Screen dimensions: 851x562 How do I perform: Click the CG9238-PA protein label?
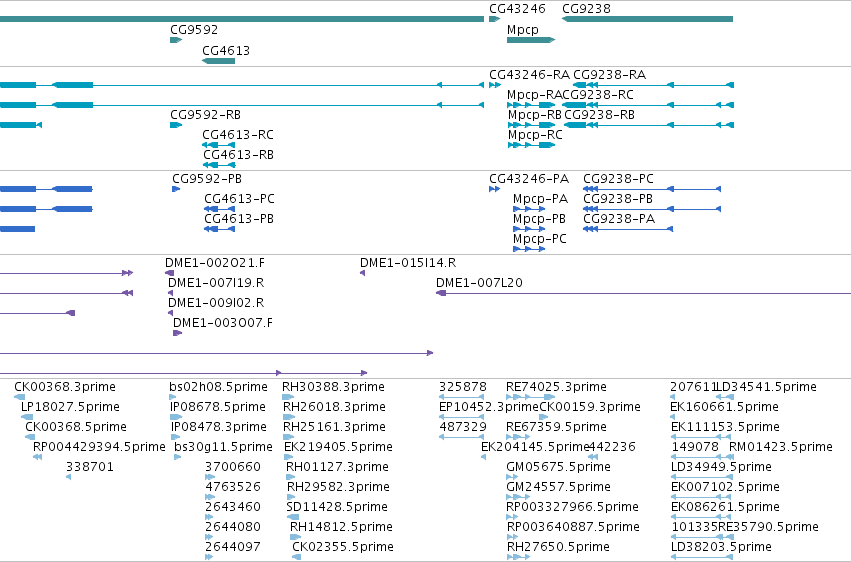pyautogui.click(x=619, y=219)
